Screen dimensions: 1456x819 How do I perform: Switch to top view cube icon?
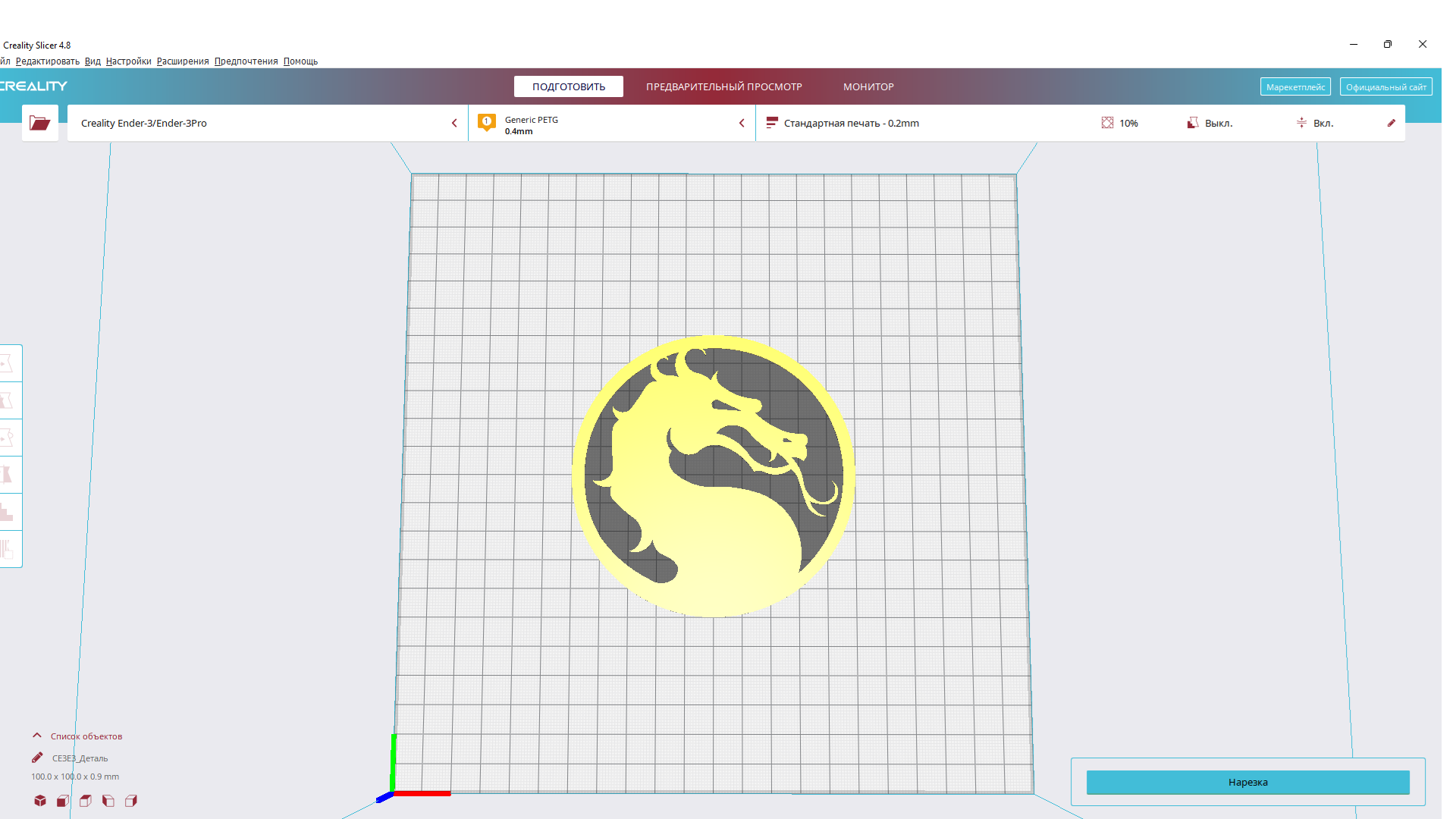[x=86, y=801]
